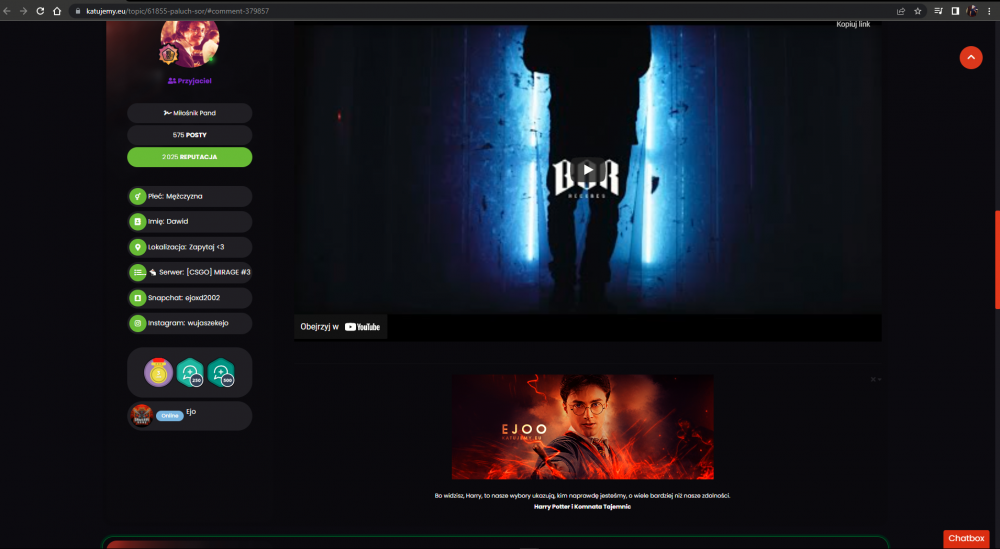The image size is (1000, 549).
Task: Open the Chatbox panel
Action: [966, 538]
